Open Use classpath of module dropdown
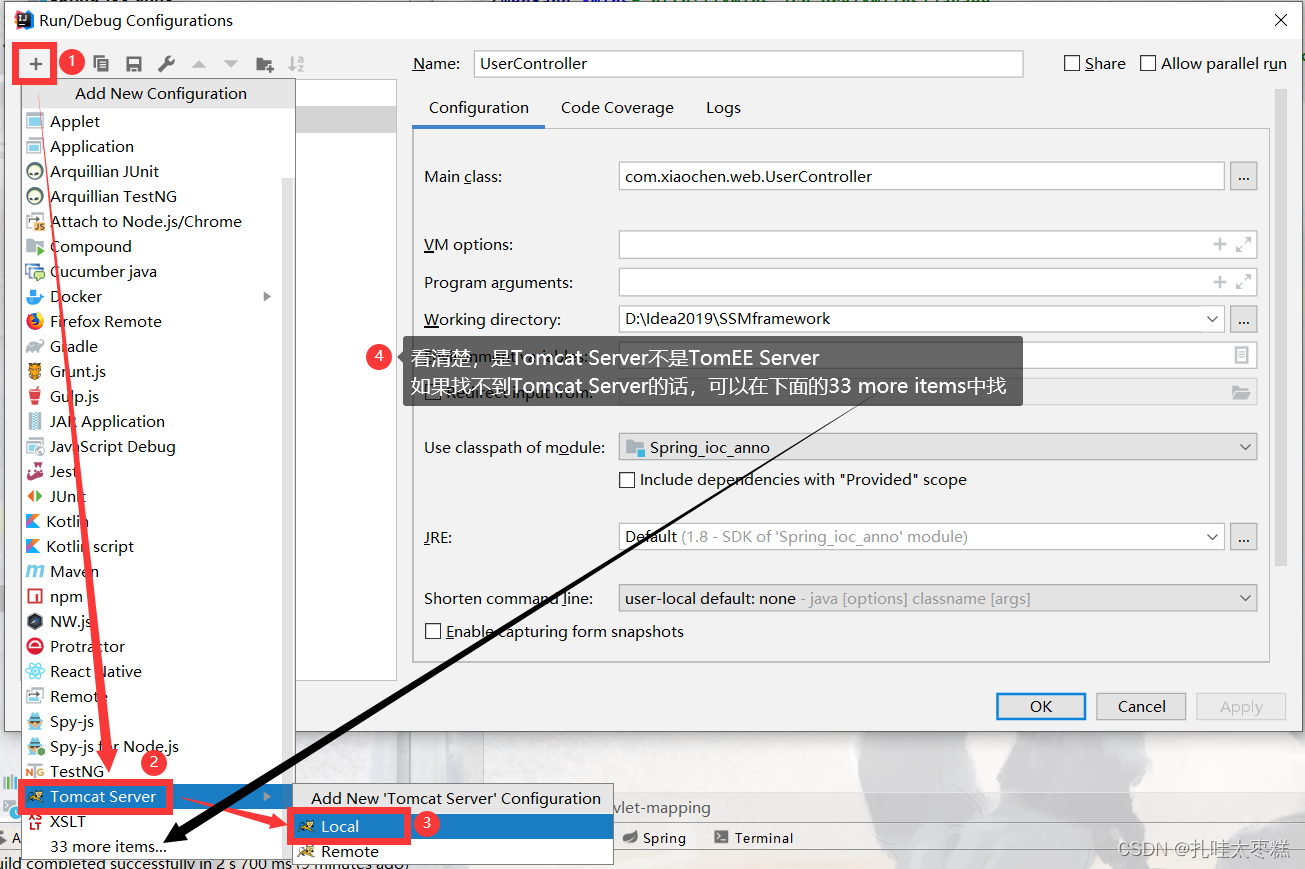The image size is (1305, 869). 938,447
